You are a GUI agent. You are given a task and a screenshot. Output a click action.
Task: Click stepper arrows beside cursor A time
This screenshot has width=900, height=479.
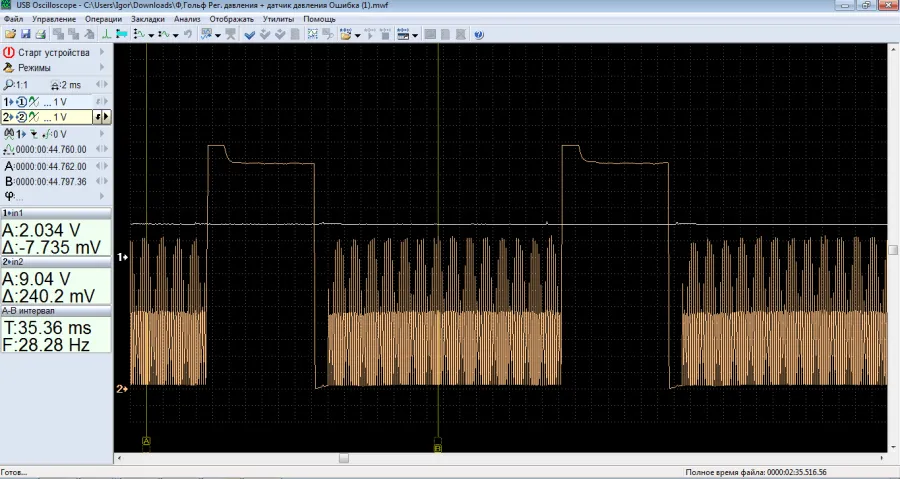(x=102, y=166)
